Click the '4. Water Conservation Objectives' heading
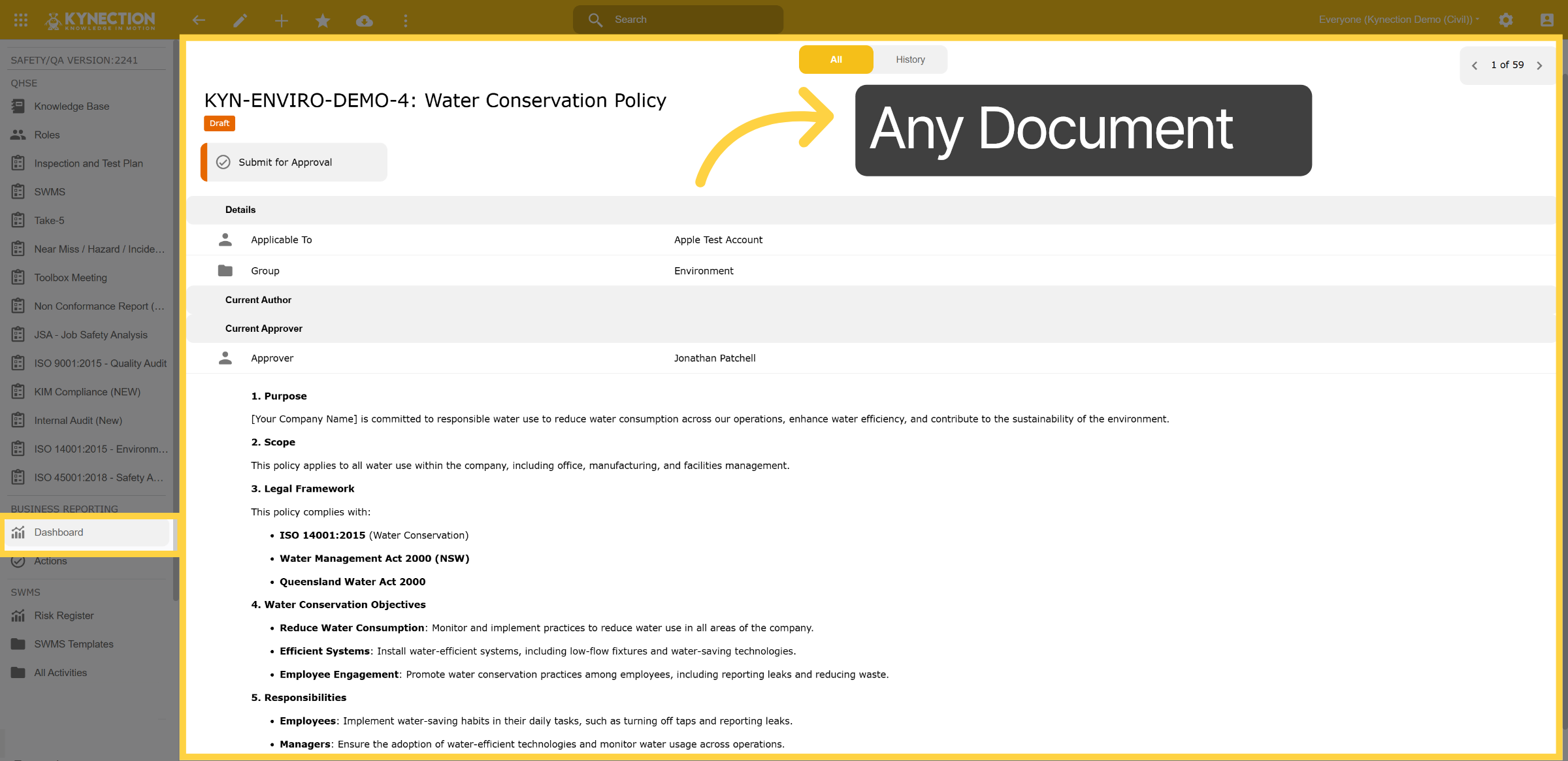 pos(338,605)
